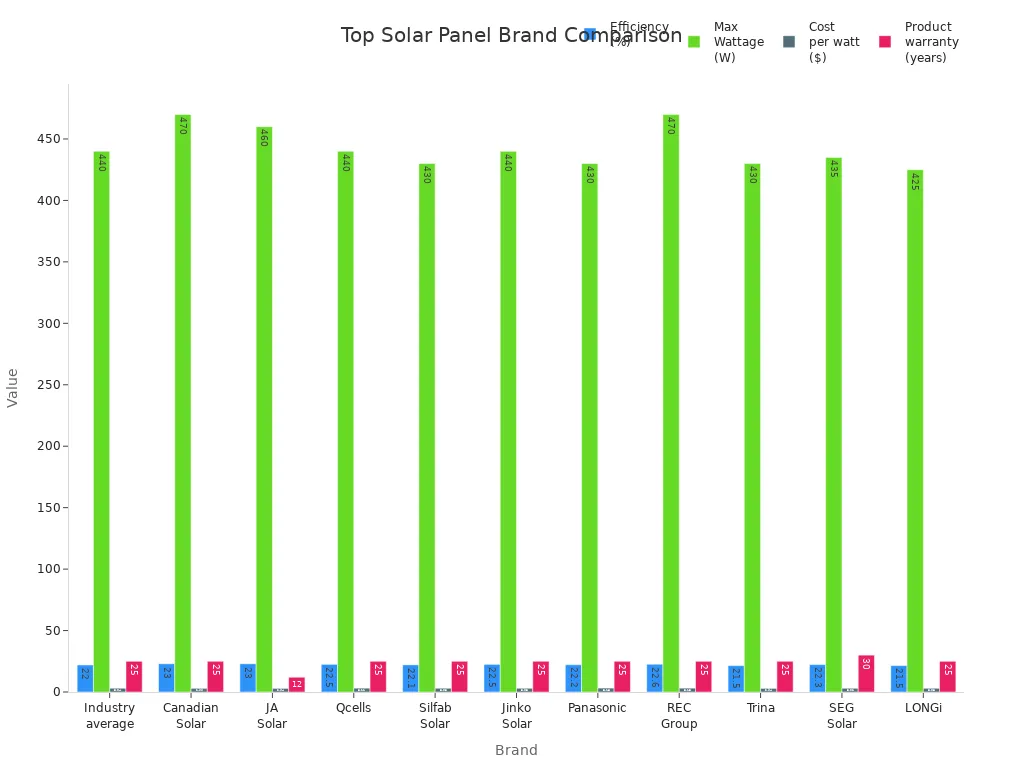
Task: Click the Trina brand axis label
Action: tap(760, 708)
